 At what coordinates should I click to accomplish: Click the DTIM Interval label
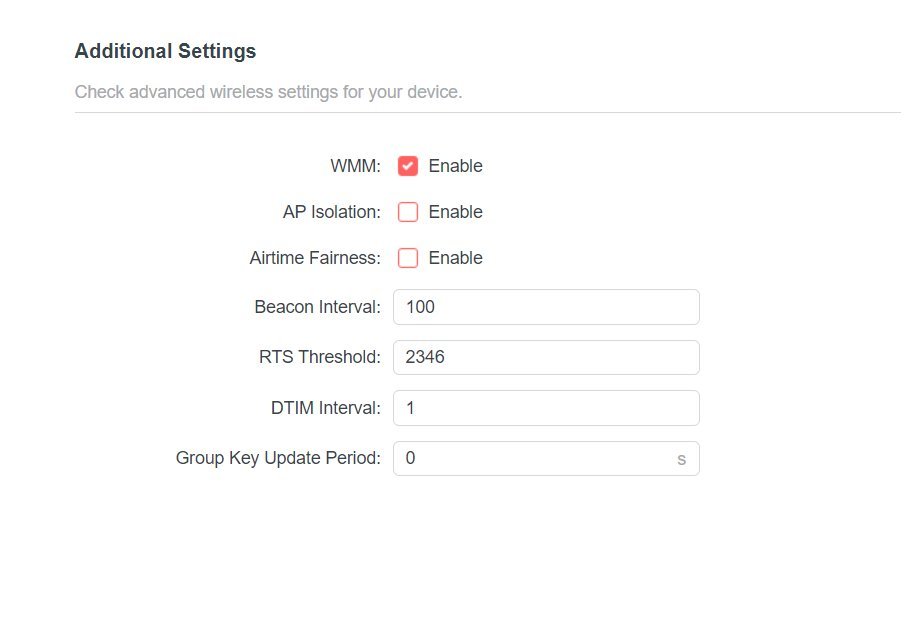pyautogui.click(x=326, y=408)
